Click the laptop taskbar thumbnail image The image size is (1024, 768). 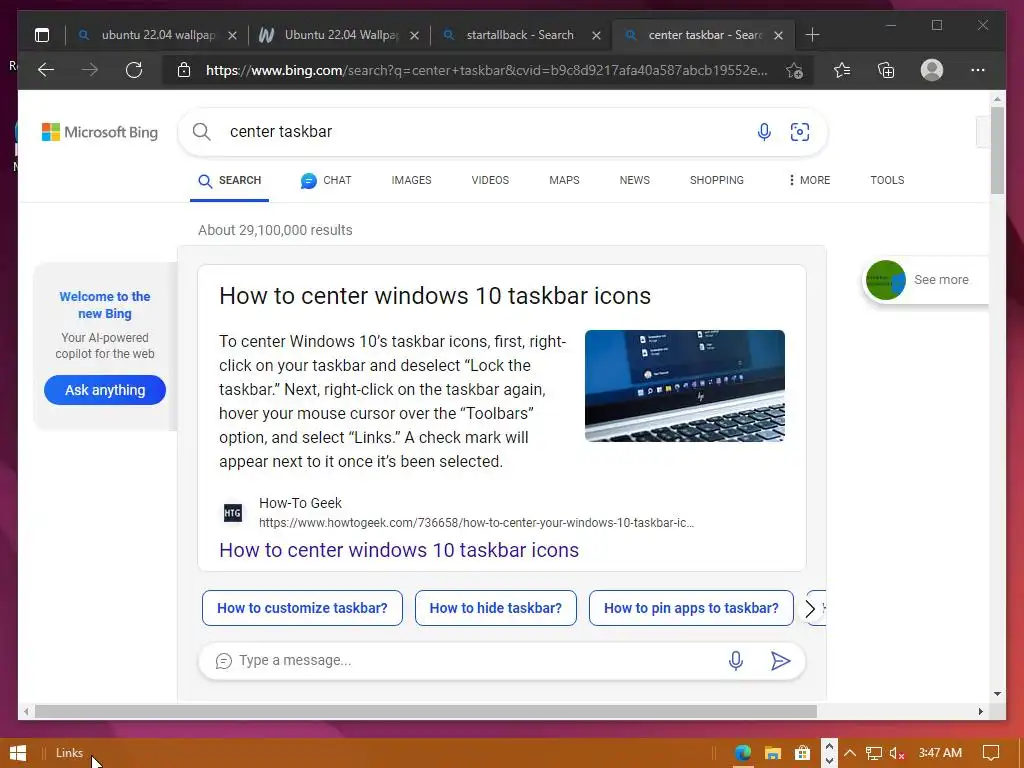(684, 386)
